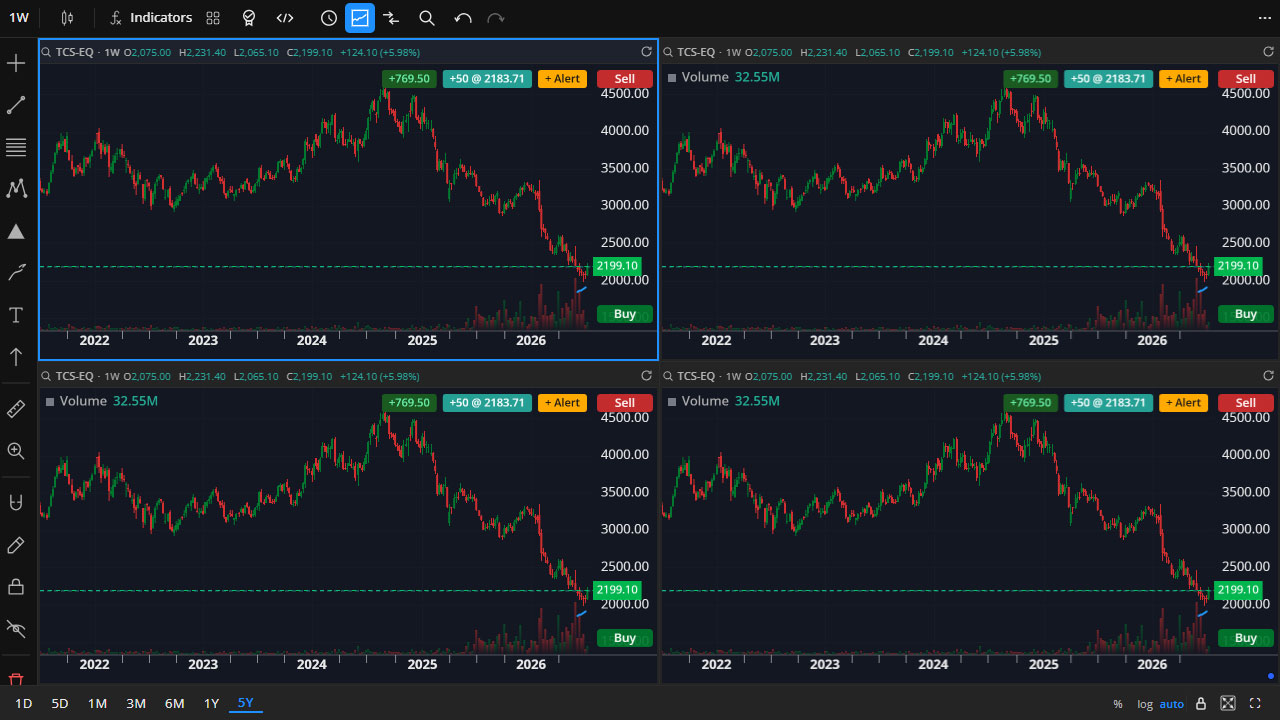
Task: Toggle the scale lock icon in bottom bar
Action: pyautogui.click(x=1201, y=703)
